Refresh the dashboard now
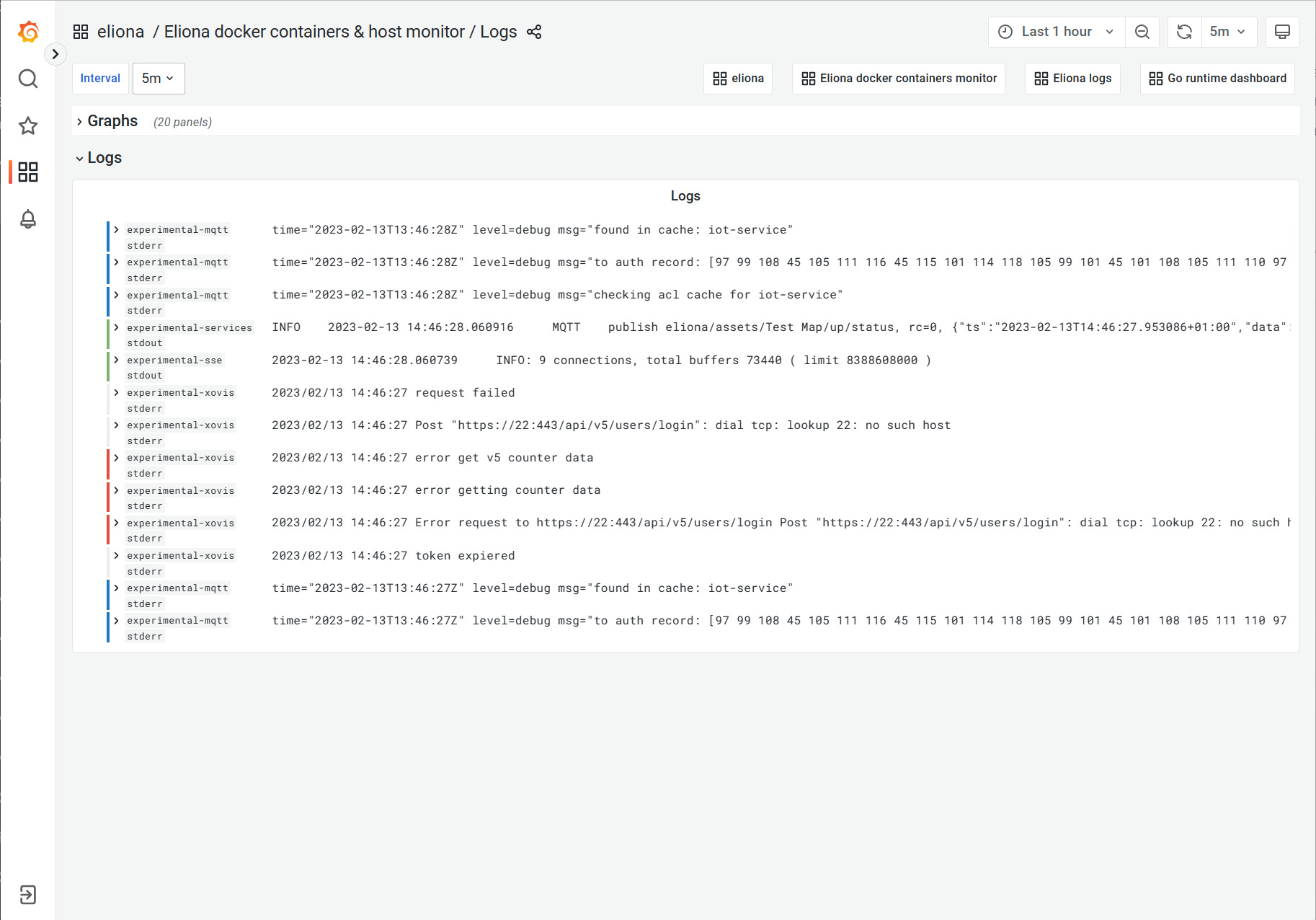This screenshot has height=920, width=1316. pyautogui.click(x=1184, y=32)
